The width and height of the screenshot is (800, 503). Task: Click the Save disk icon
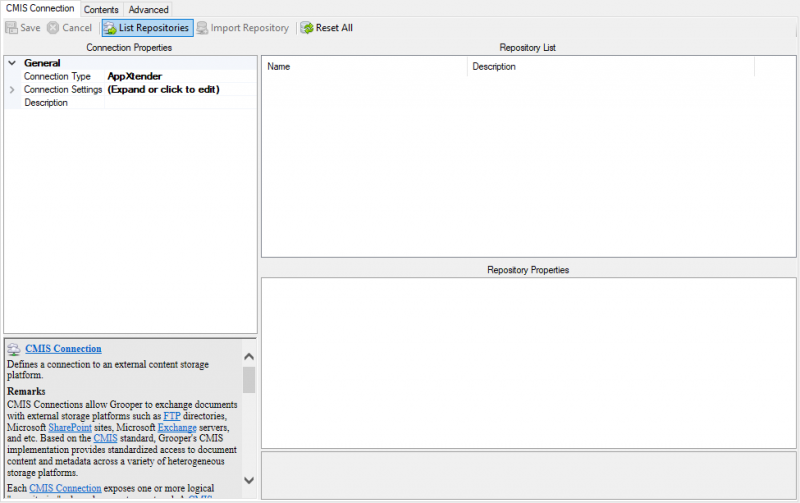tap(11, 28)
